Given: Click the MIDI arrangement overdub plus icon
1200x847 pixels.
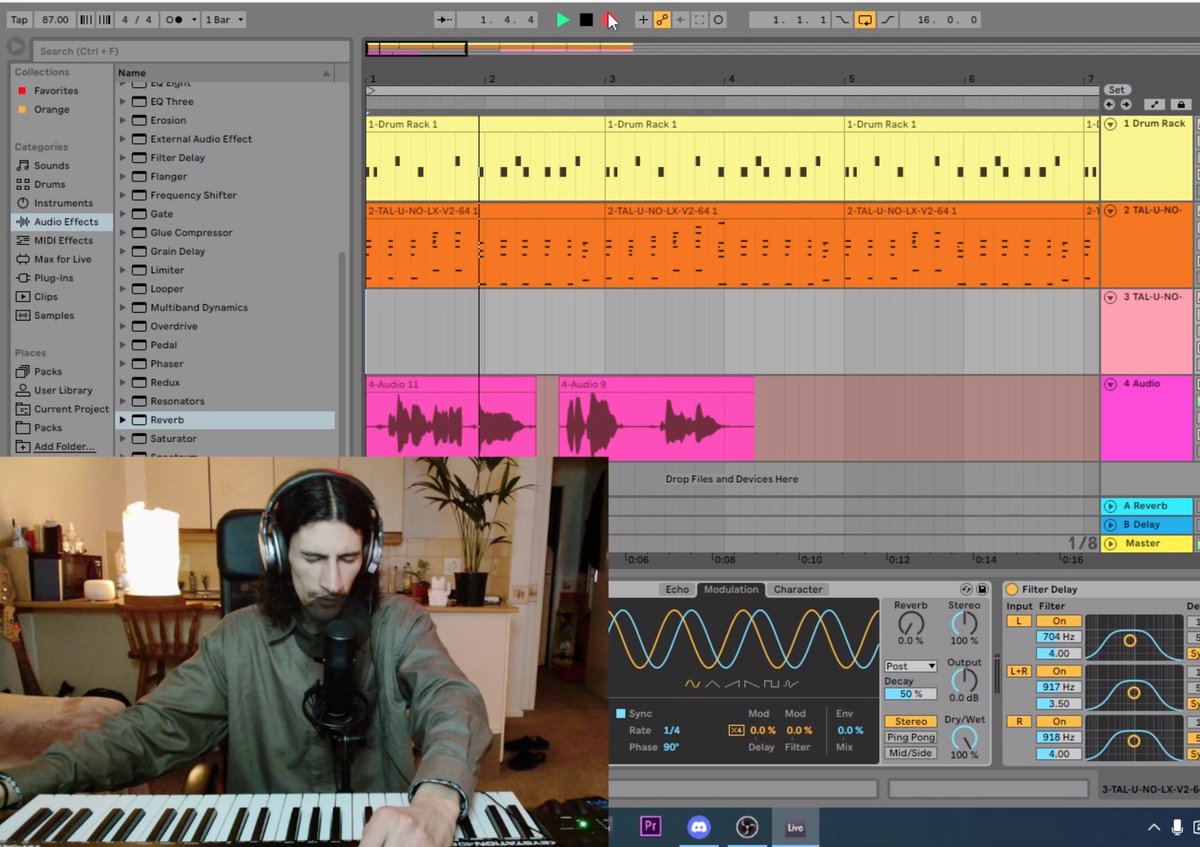Looking at the screenshot, I should coord(643,20).
